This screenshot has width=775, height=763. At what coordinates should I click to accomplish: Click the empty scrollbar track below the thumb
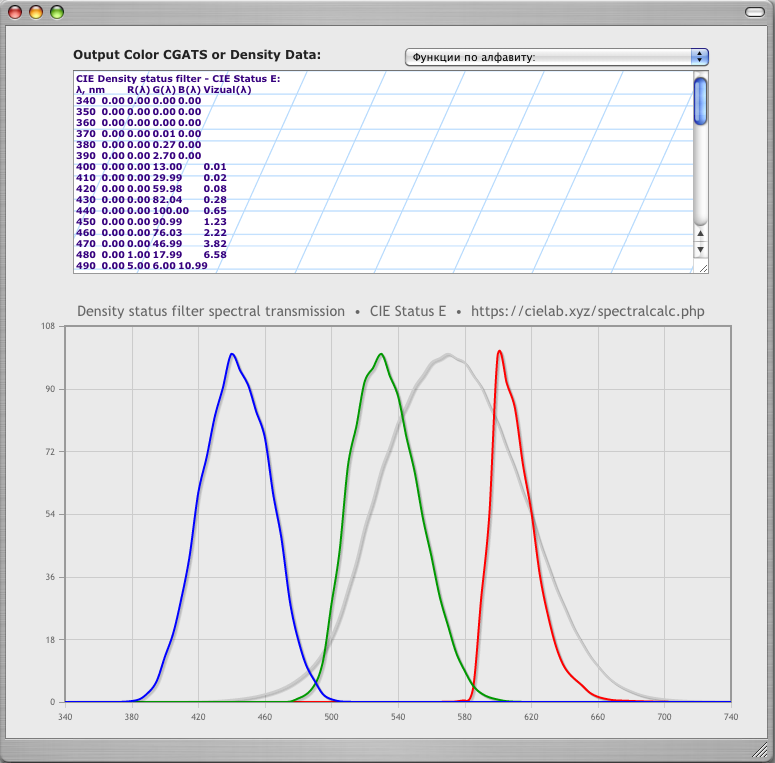coord(700,175)
